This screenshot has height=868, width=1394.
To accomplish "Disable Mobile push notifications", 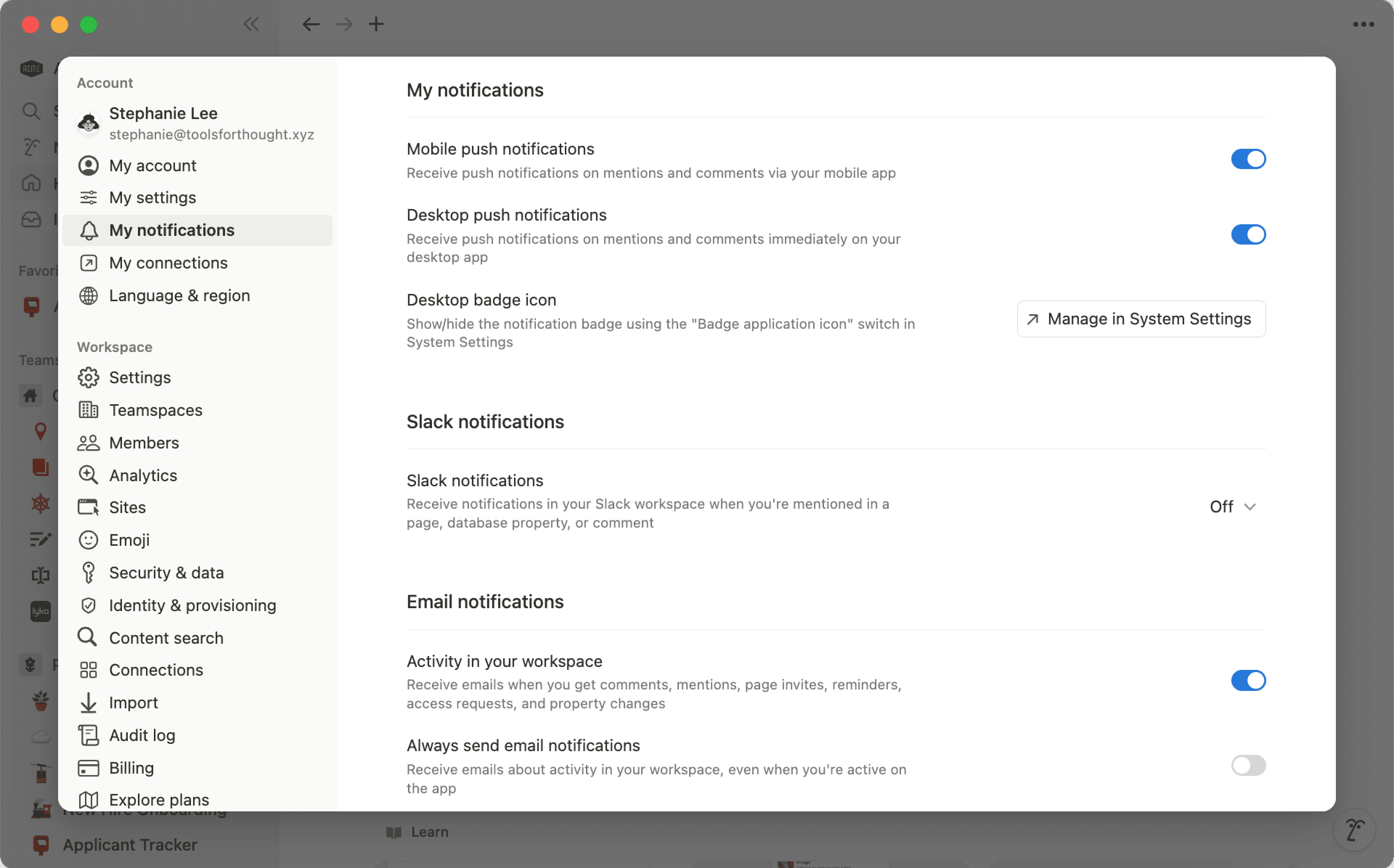I will pos(1248,160).
